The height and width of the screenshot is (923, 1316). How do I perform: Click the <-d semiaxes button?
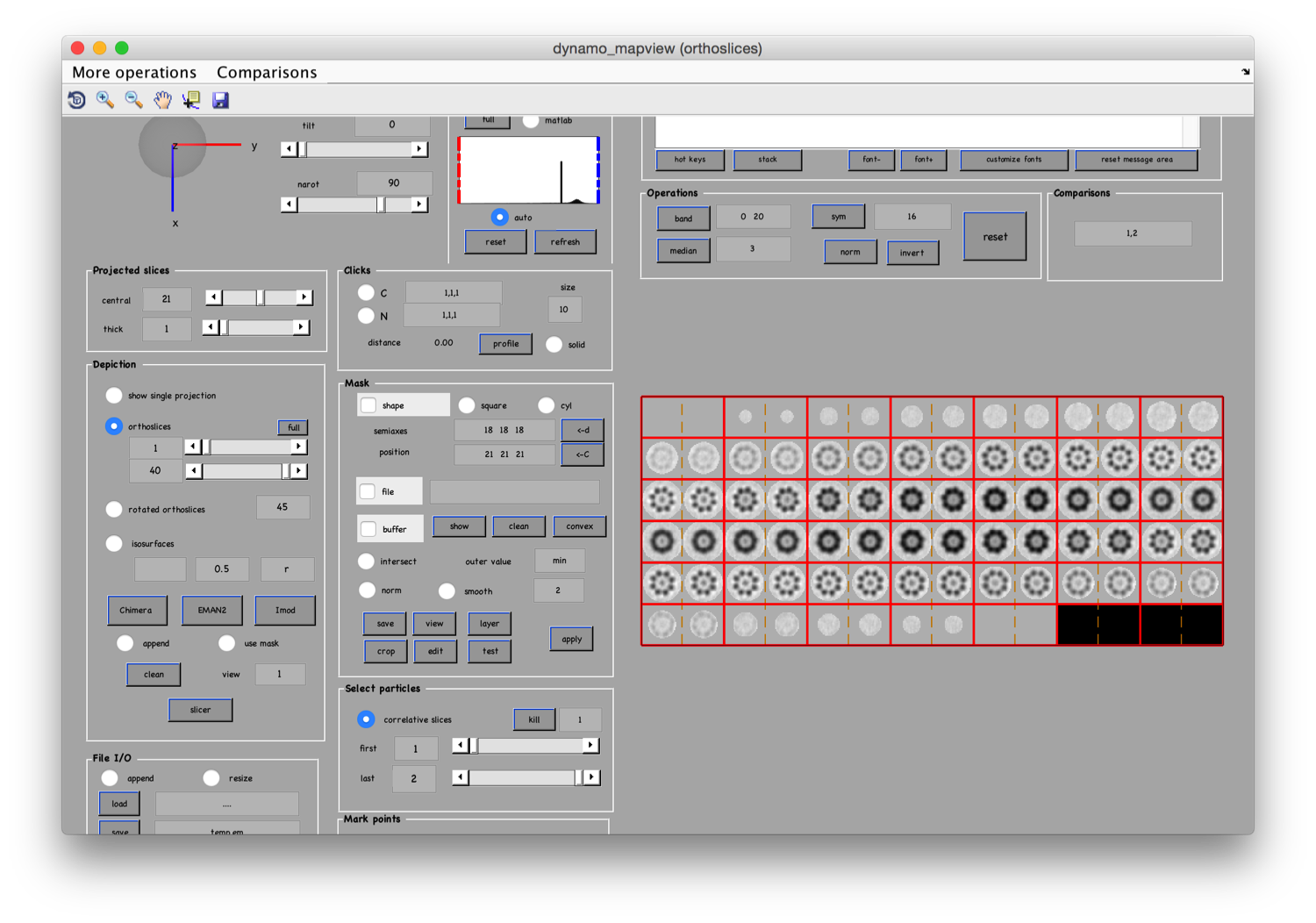583,430
